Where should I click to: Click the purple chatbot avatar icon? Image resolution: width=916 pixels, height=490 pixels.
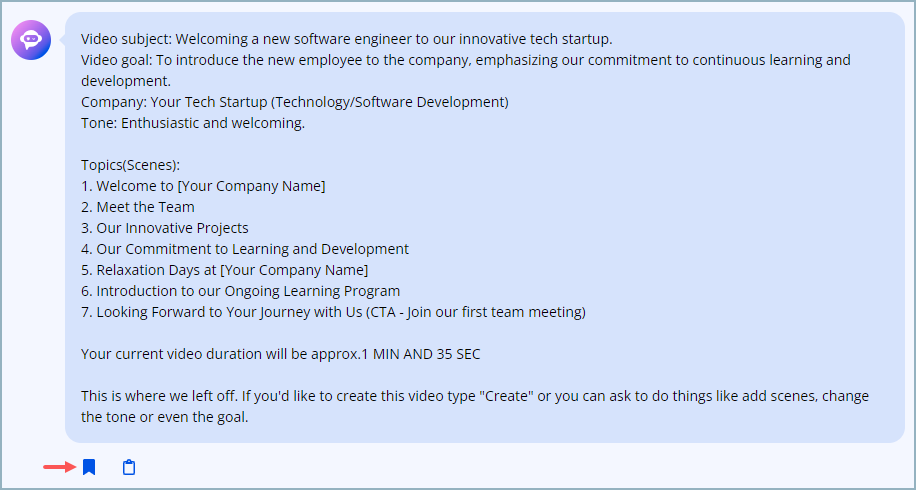[31, 40]
